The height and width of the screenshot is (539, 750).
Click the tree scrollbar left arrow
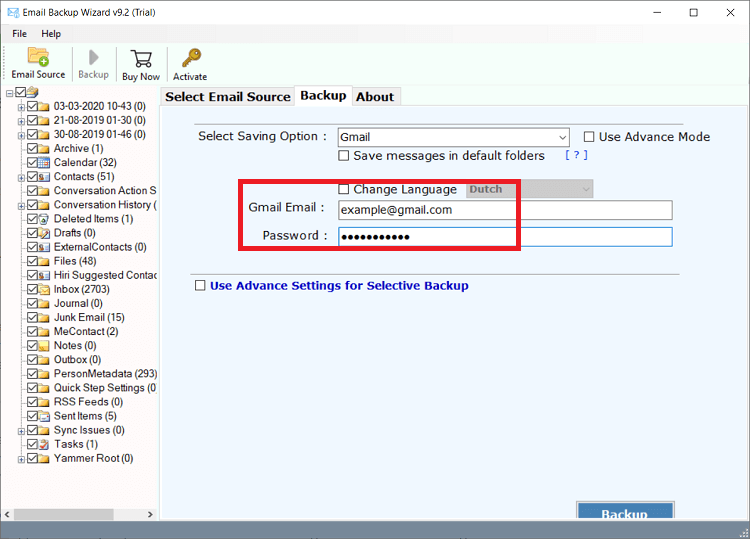7,514
